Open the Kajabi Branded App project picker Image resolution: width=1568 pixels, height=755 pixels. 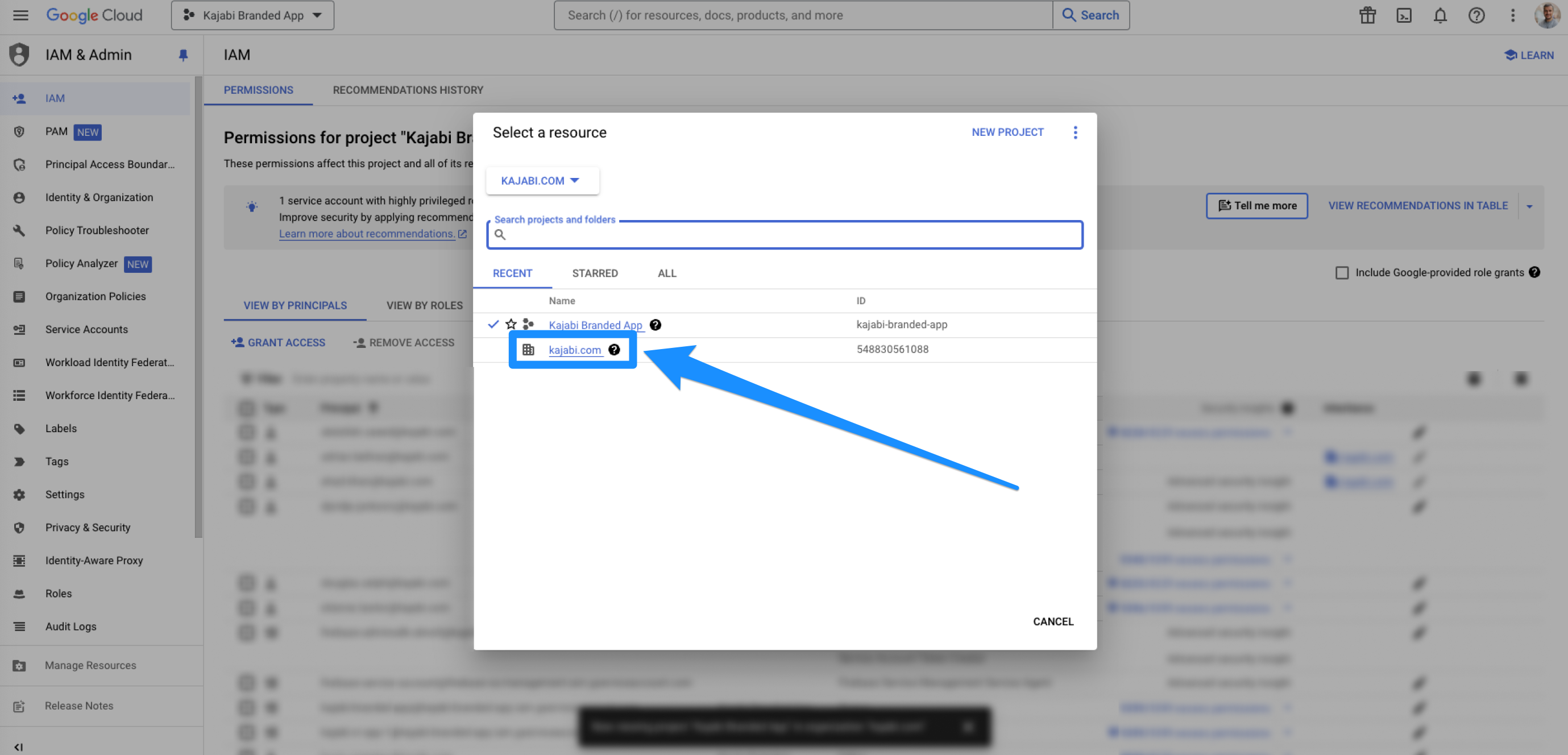[252, 15]
